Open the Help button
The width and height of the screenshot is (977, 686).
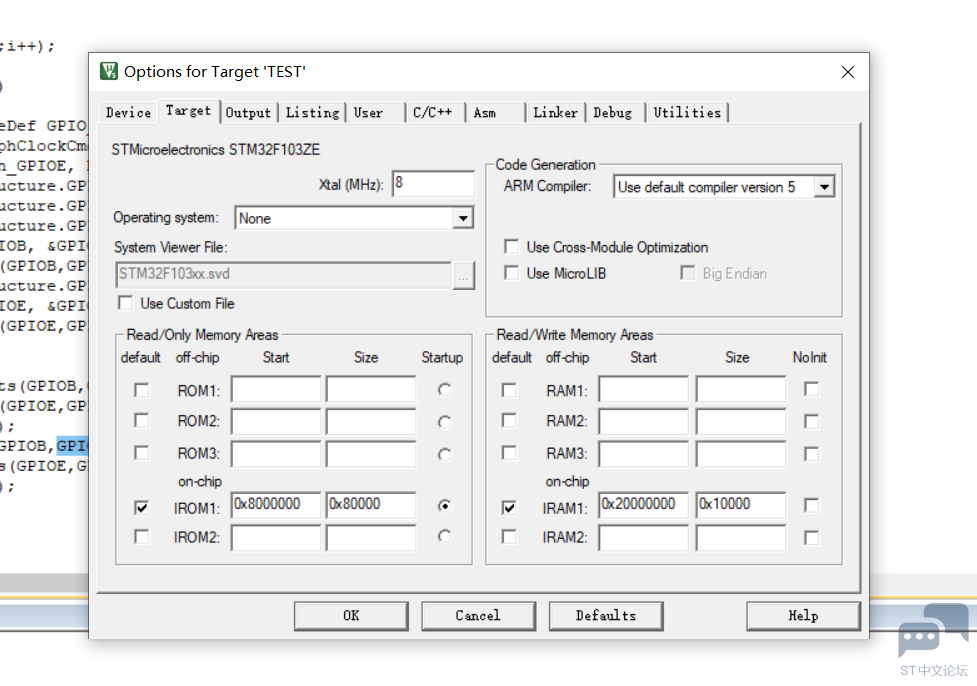[x=803, y=616]
